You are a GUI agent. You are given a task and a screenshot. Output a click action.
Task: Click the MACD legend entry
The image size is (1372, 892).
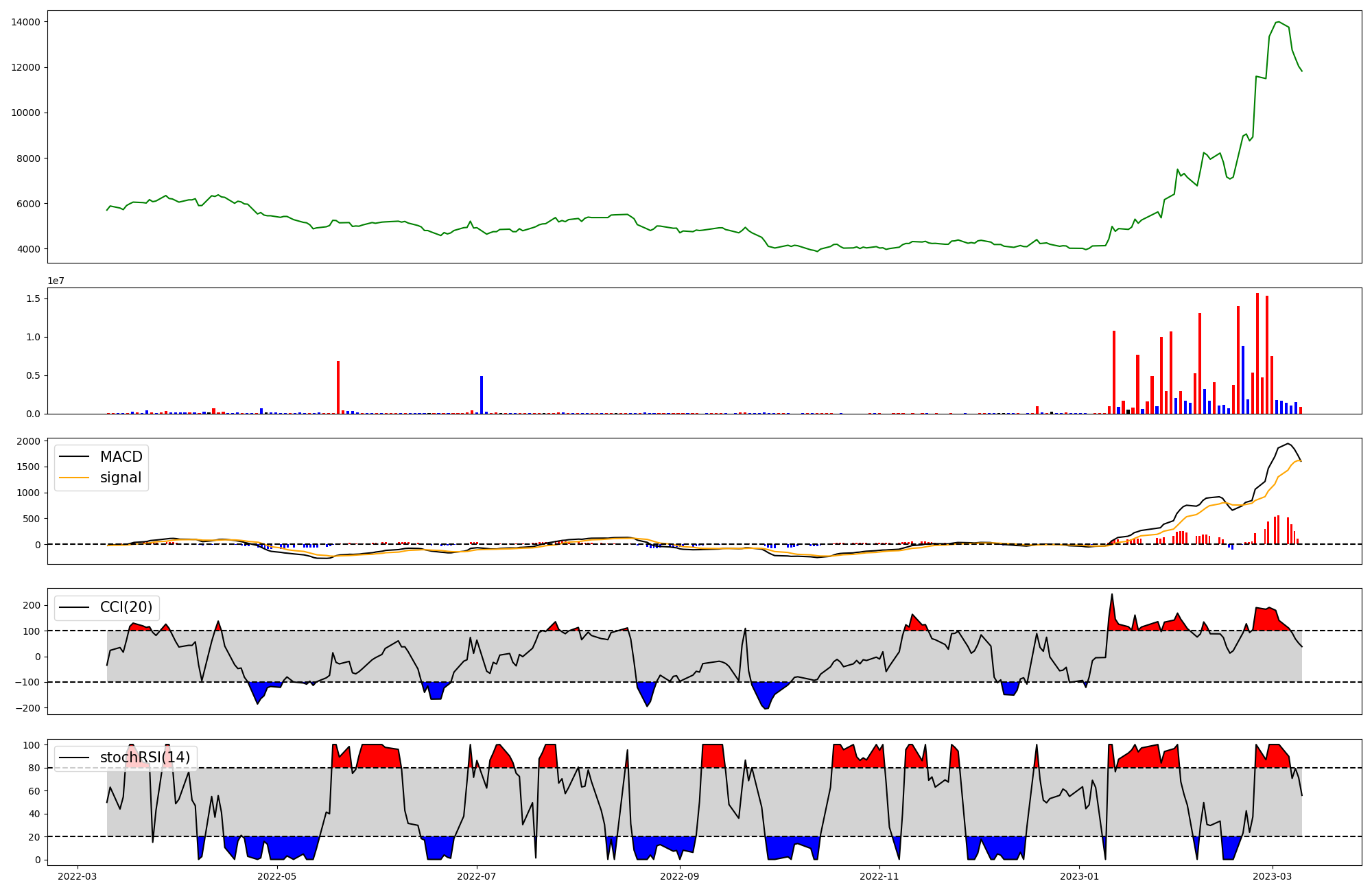pyautogui.click(x=121, y=457)
